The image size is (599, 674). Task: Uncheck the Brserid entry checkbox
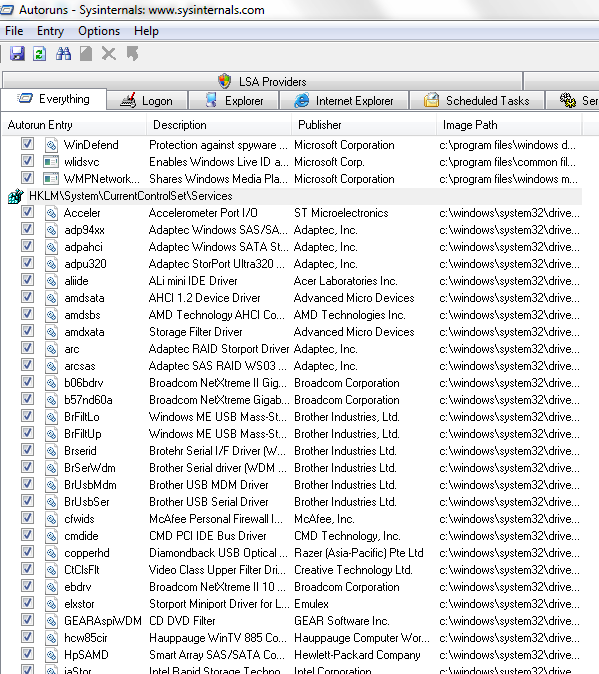pyautogui.click(x=28, y=449)
